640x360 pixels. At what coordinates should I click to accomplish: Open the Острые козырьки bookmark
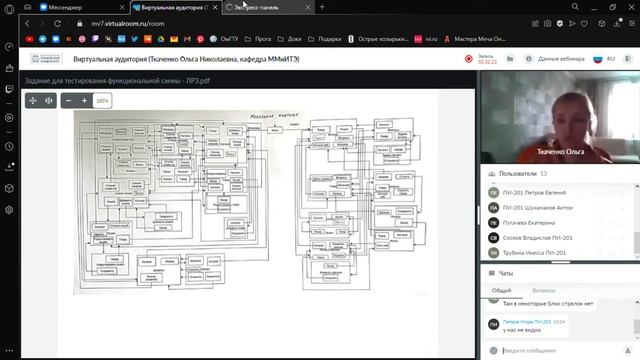378,39
